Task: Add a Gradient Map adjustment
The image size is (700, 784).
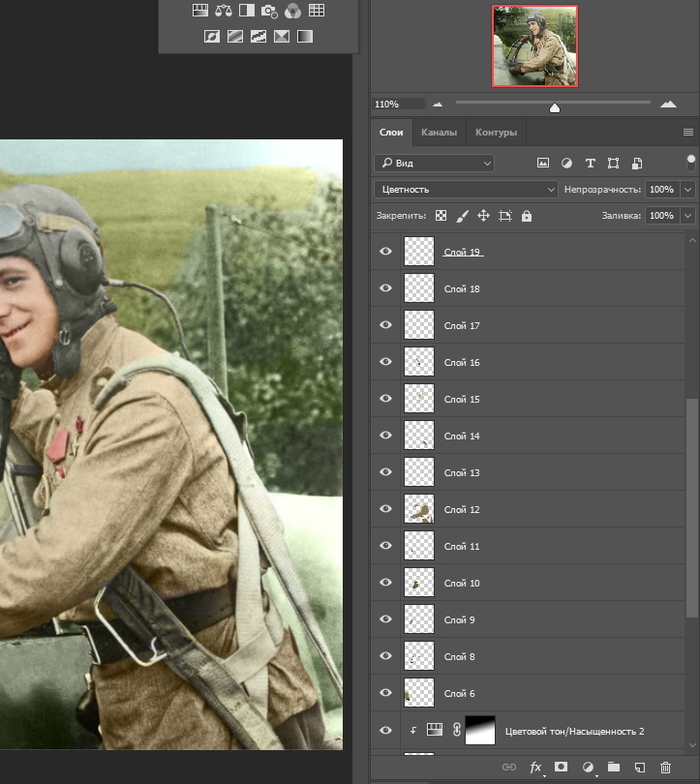Action: [x=305, y=36]
